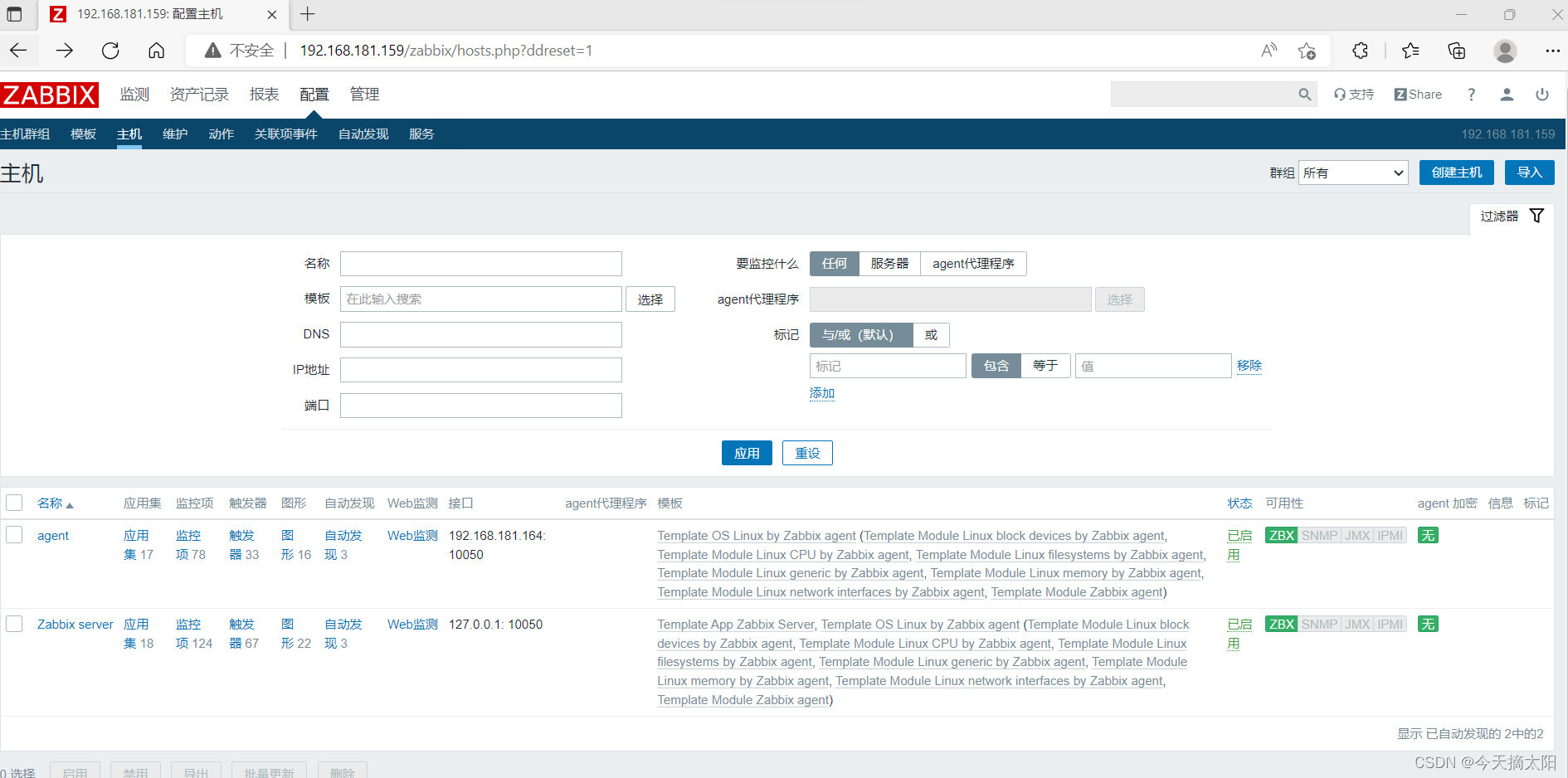Open the 报表 main menu

click(264, 95)
